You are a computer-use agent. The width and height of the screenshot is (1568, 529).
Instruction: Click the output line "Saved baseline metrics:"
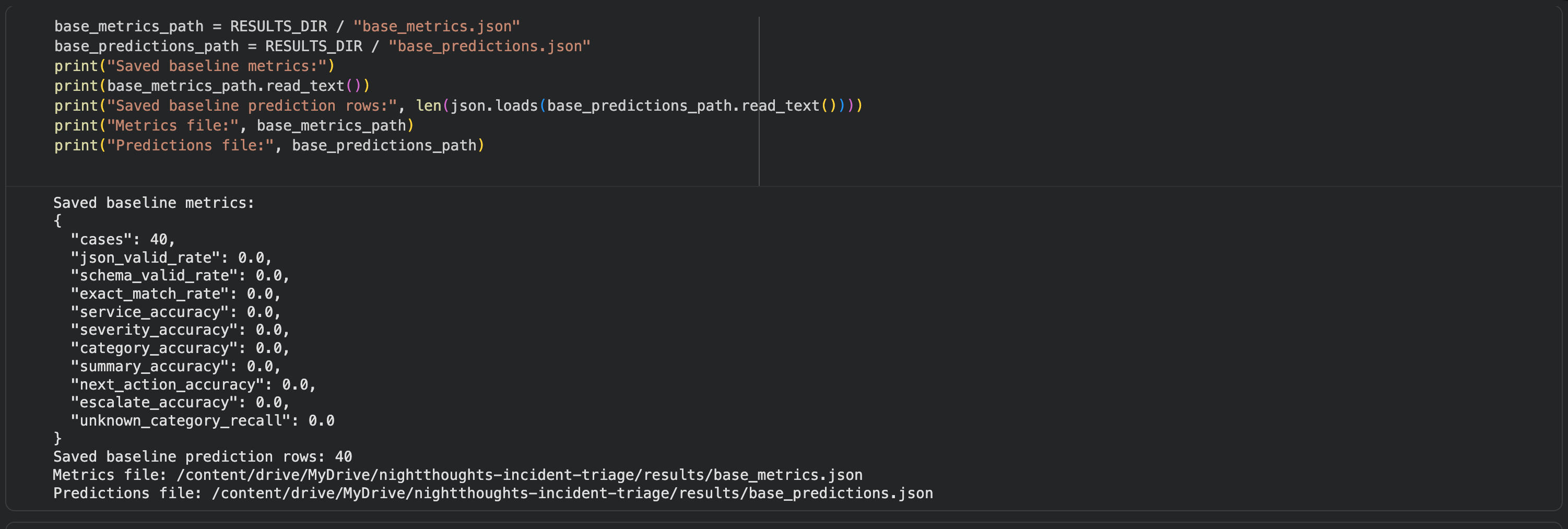154,203
